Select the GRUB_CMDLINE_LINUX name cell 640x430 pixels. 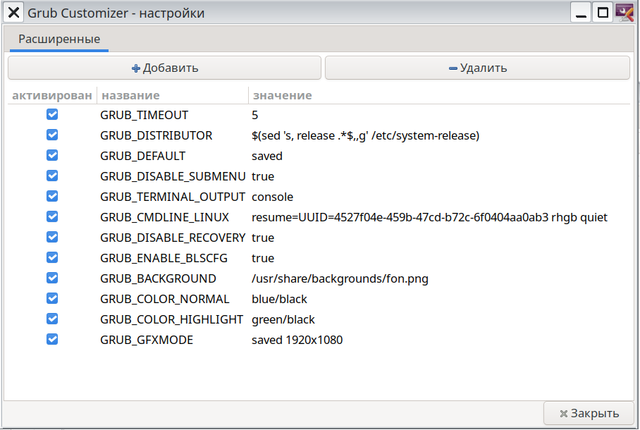click(x=164, y=217)
